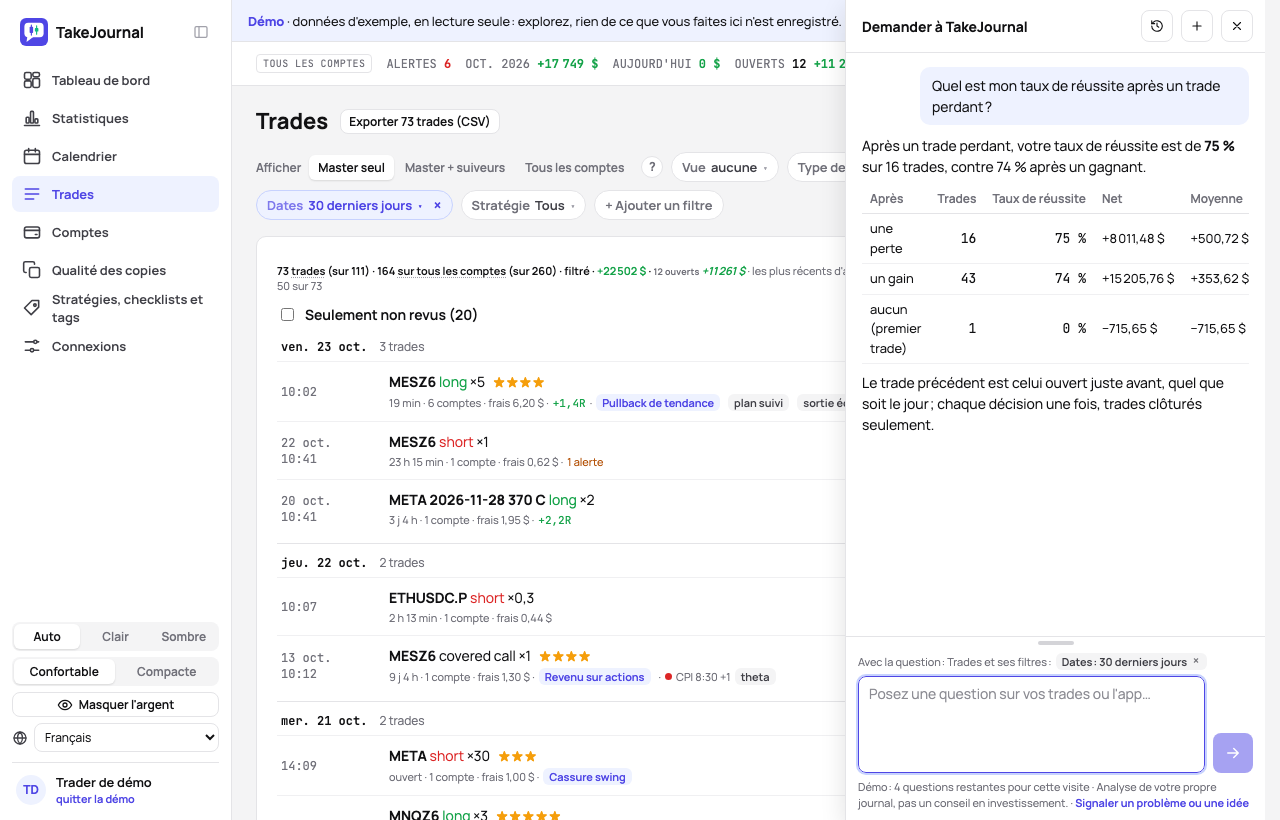Click + Ajouter un filtre

(x=659, y=205)
